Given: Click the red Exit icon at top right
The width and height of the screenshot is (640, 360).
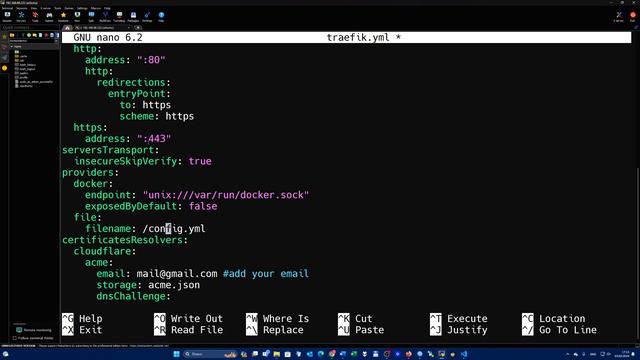Looking at the screenshot, I should (633, 16).
